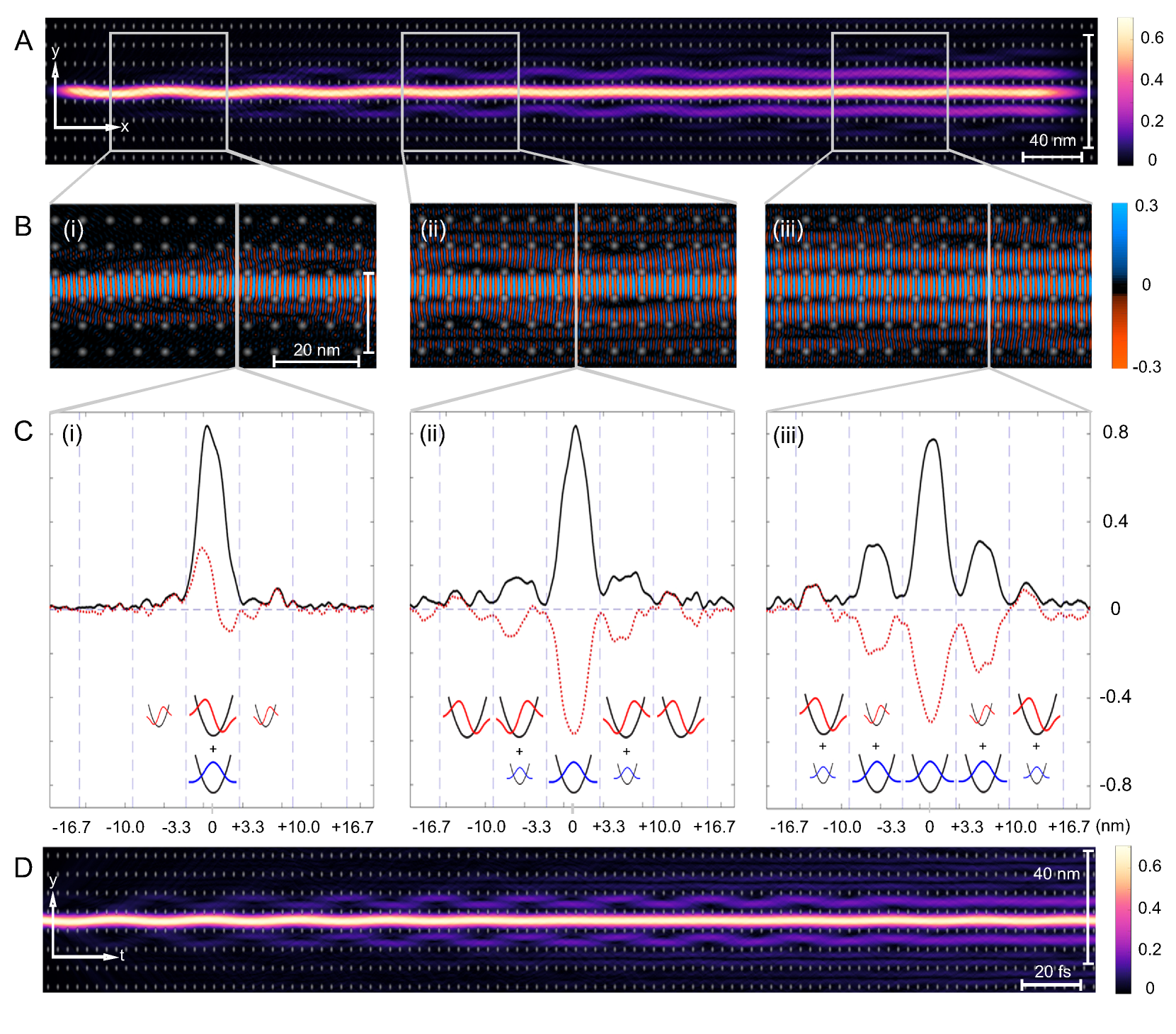The width and height of the screenshot is (1176, 1034).
Task: Click the "+" sign in plot C (i)
Action: (x=212, y=748)
